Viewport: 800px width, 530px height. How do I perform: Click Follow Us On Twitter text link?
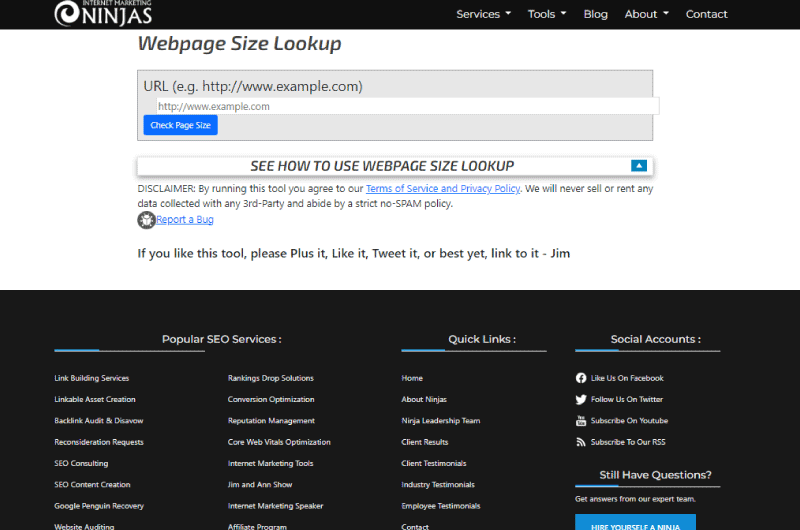pos(627,399)
